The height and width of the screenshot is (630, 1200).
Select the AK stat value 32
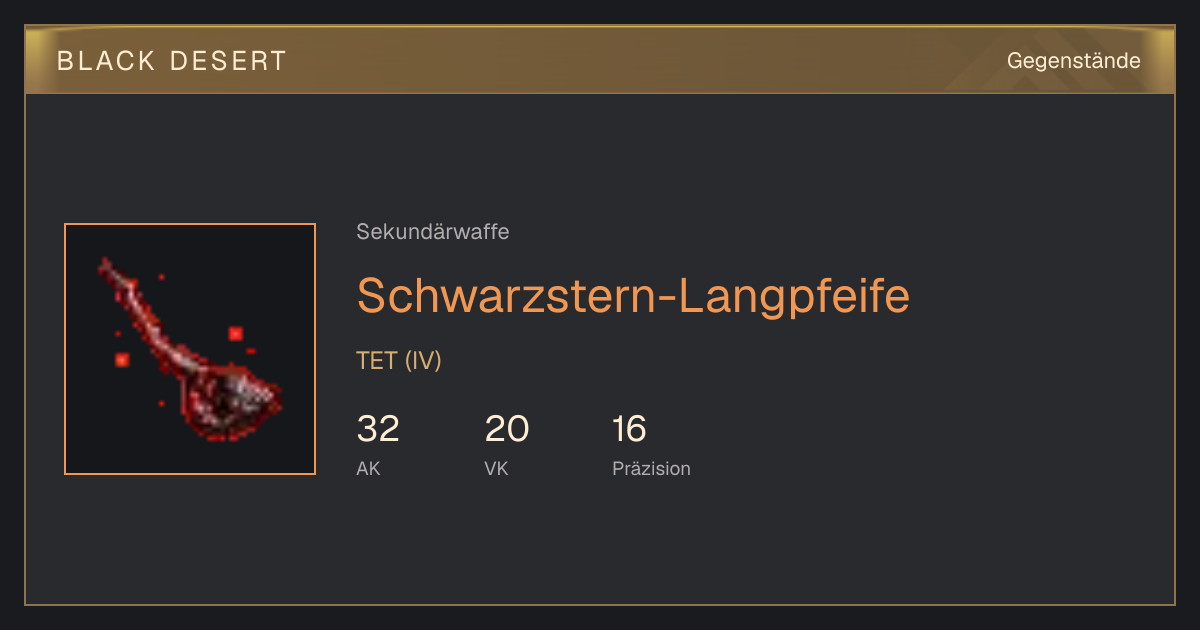coord(378,429)
